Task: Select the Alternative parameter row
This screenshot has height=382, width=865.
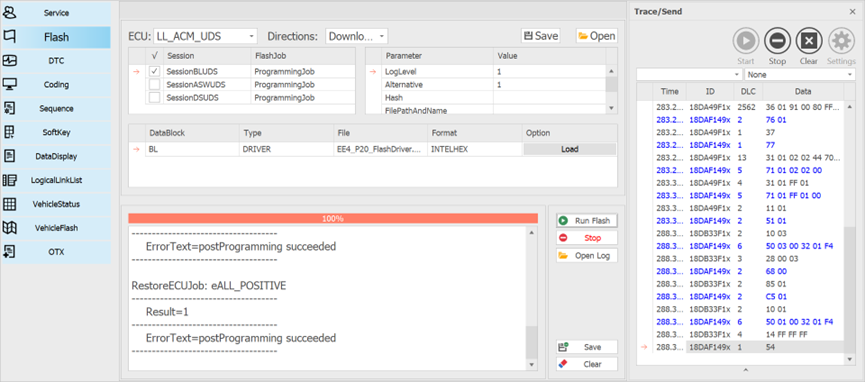Action: pos(486,84)
